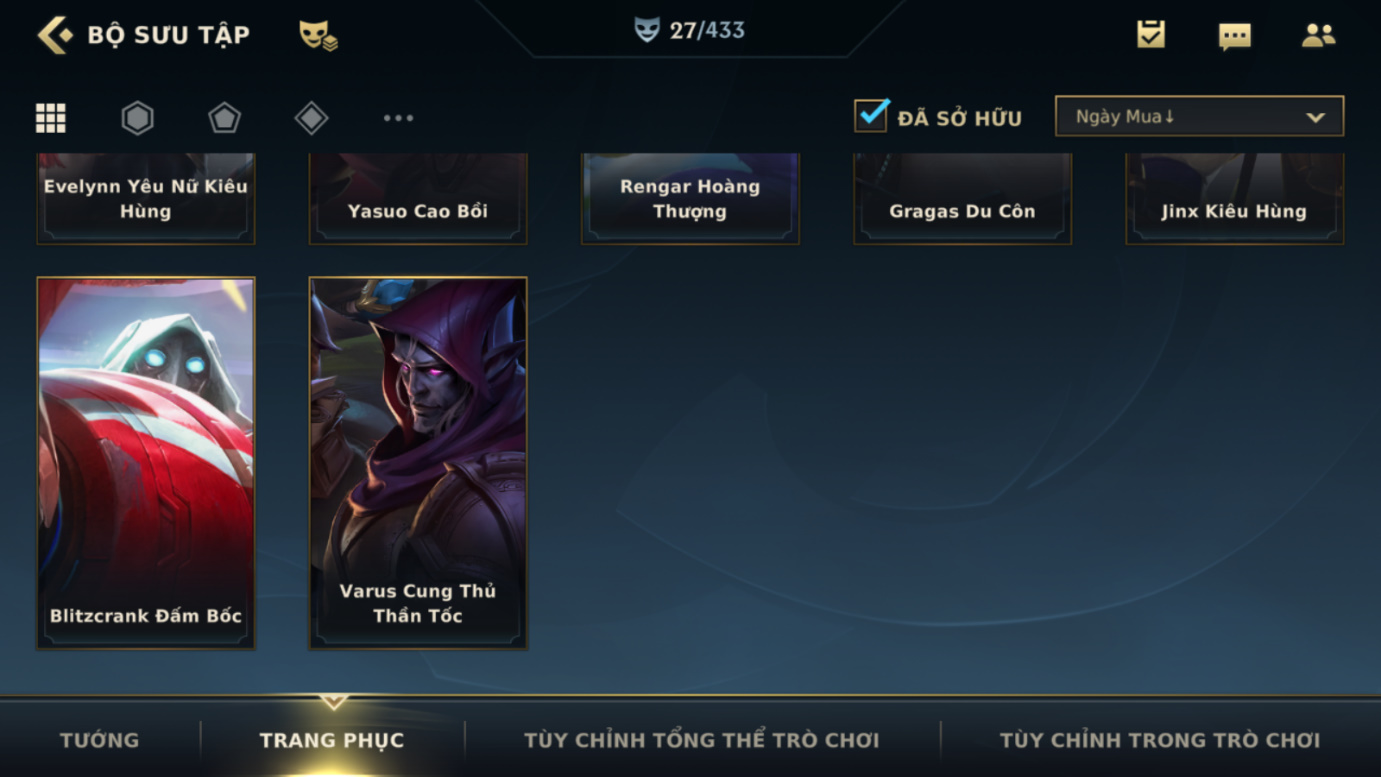The width and height of the screenshot is (1381, 777).
Task: Select the Blitzcrank Đấm Bốc skin card
Action: (x=146, y=463)
